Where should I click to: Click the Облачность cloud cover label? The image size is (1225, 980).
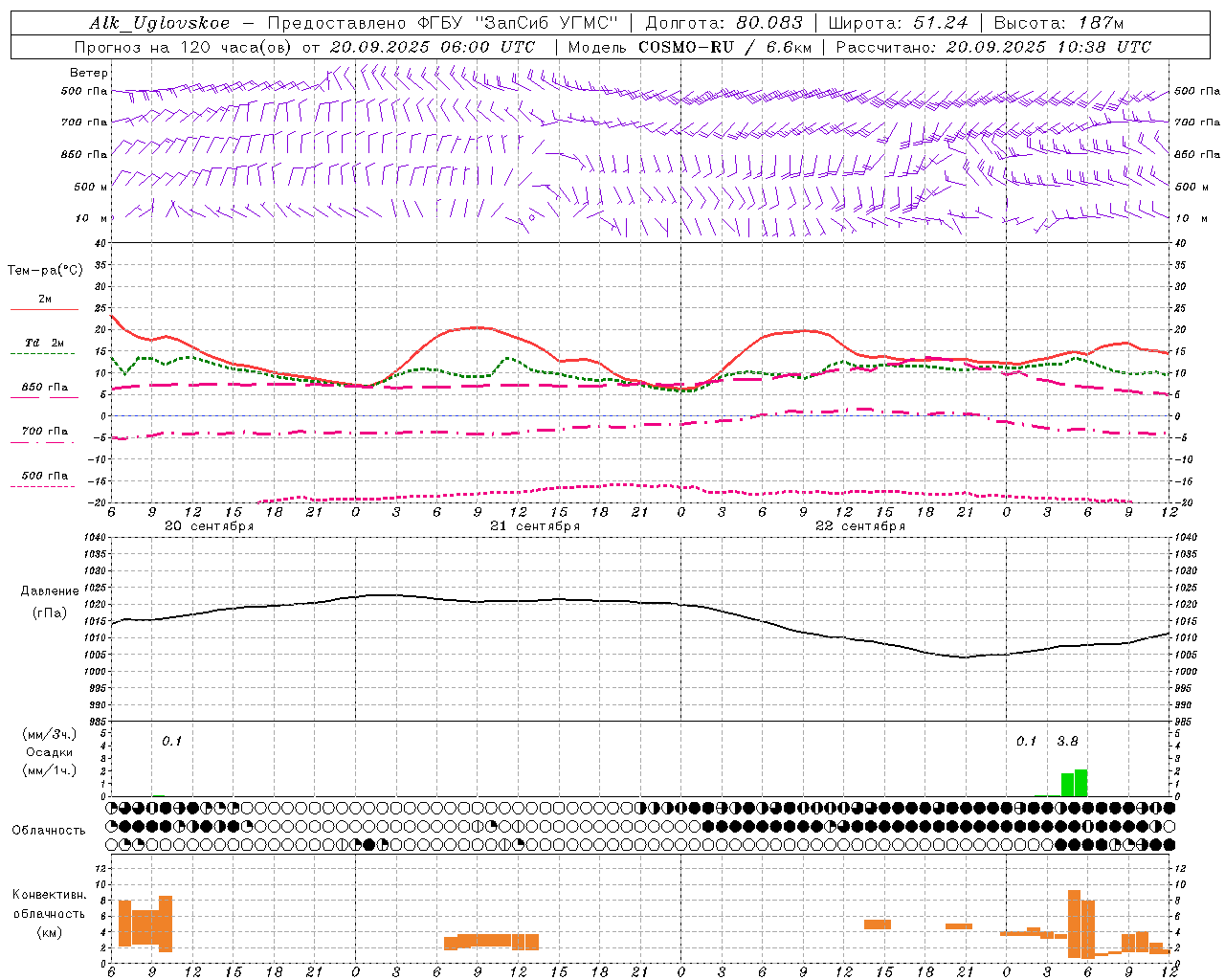[49, 830]
